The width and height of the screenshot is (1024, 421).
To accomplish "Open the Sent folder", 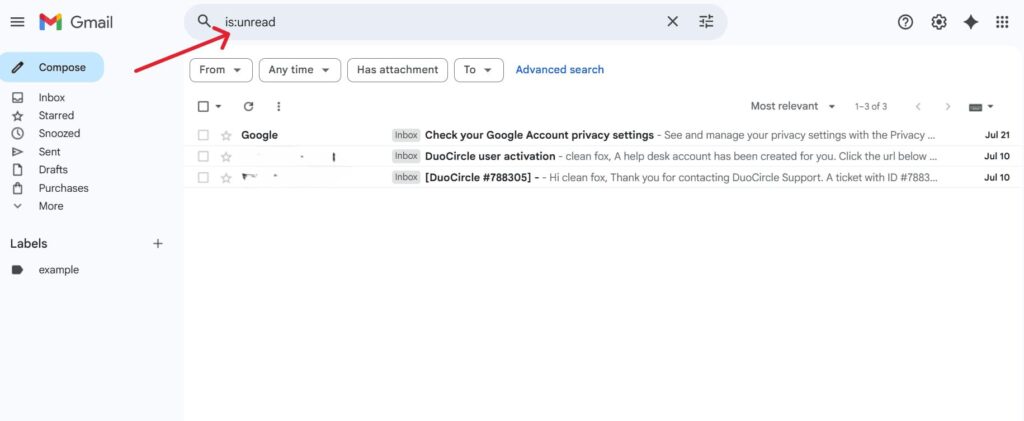I will pos(49,151).
